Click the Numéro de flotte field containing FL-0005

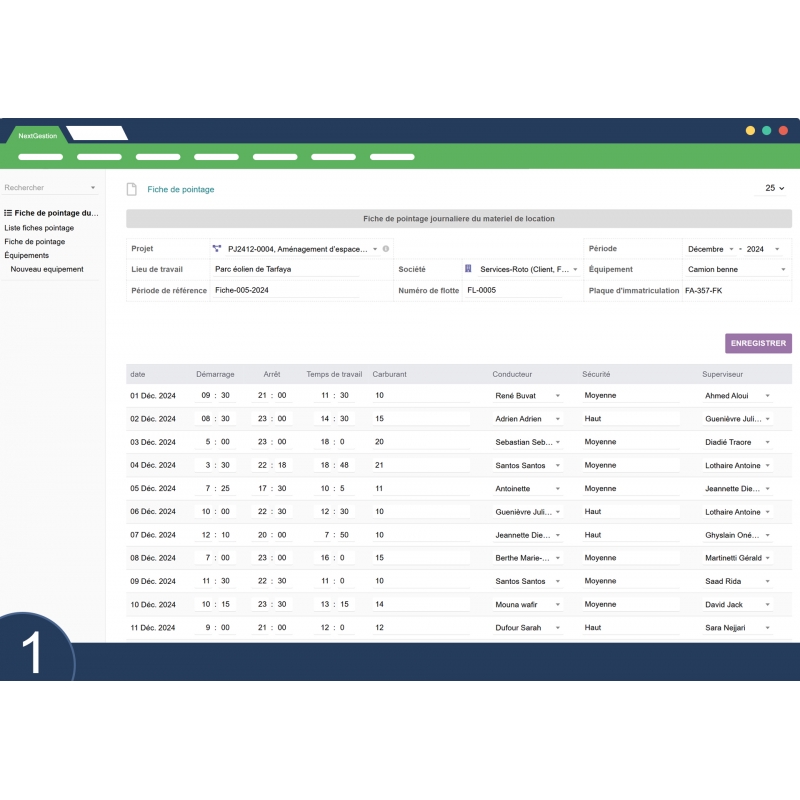(510, 289)
